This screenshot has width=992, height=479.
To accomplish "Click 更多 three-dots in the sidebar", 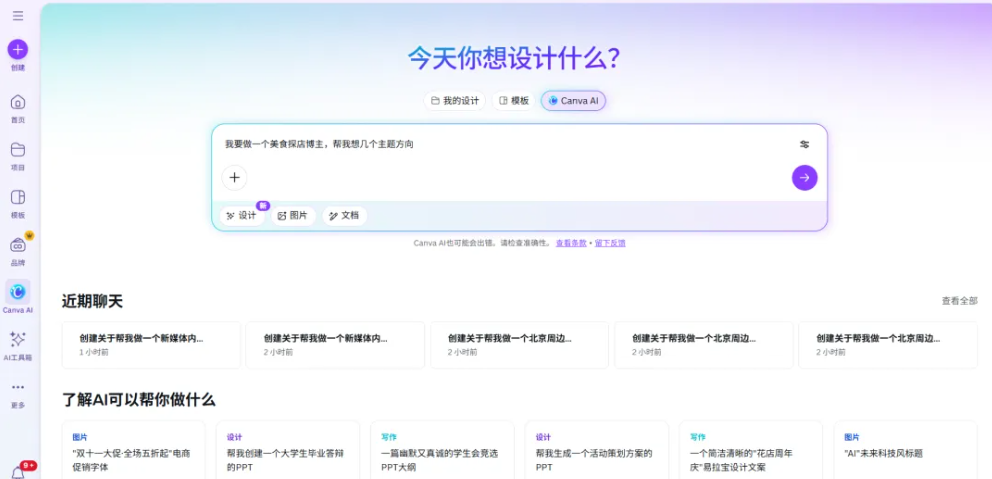I will pos(18,394).
